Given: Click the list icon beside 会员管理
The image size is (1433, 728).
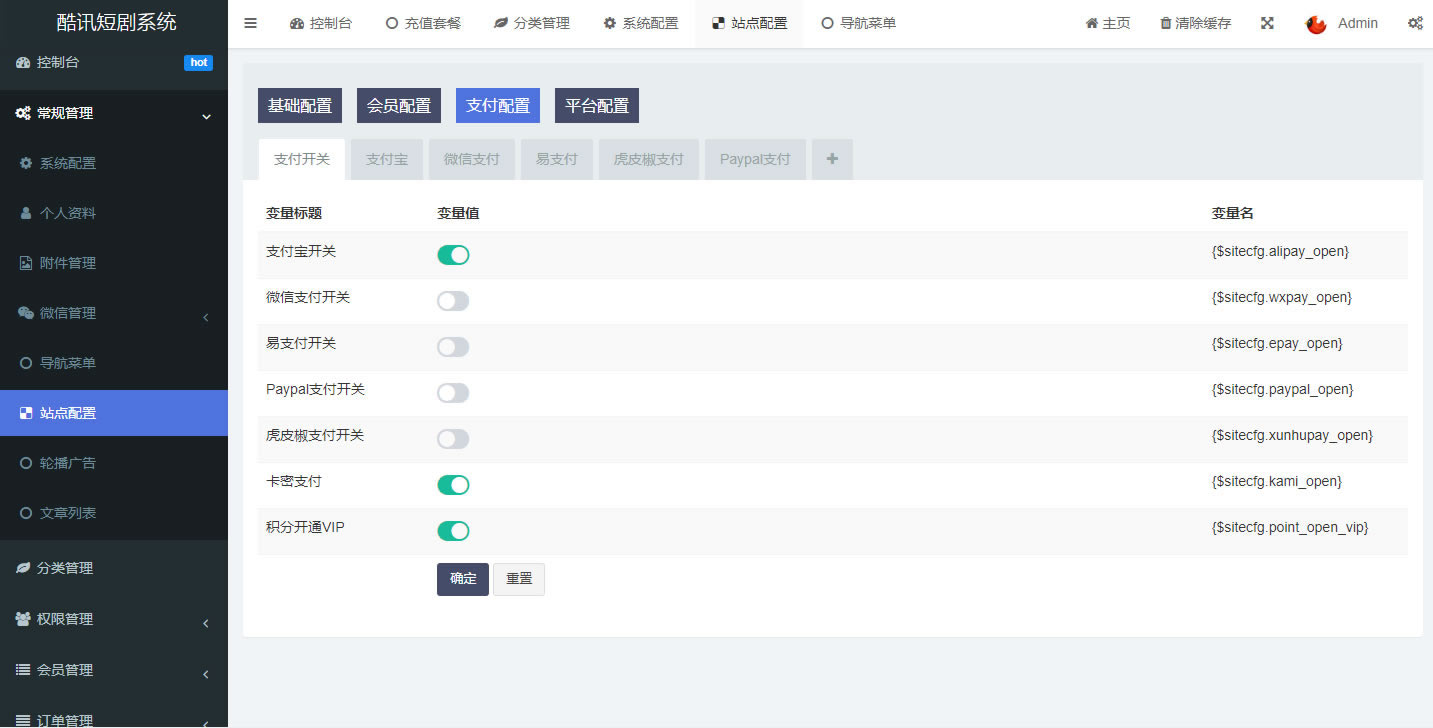Looking at the screenshot, I should [23, 670].
